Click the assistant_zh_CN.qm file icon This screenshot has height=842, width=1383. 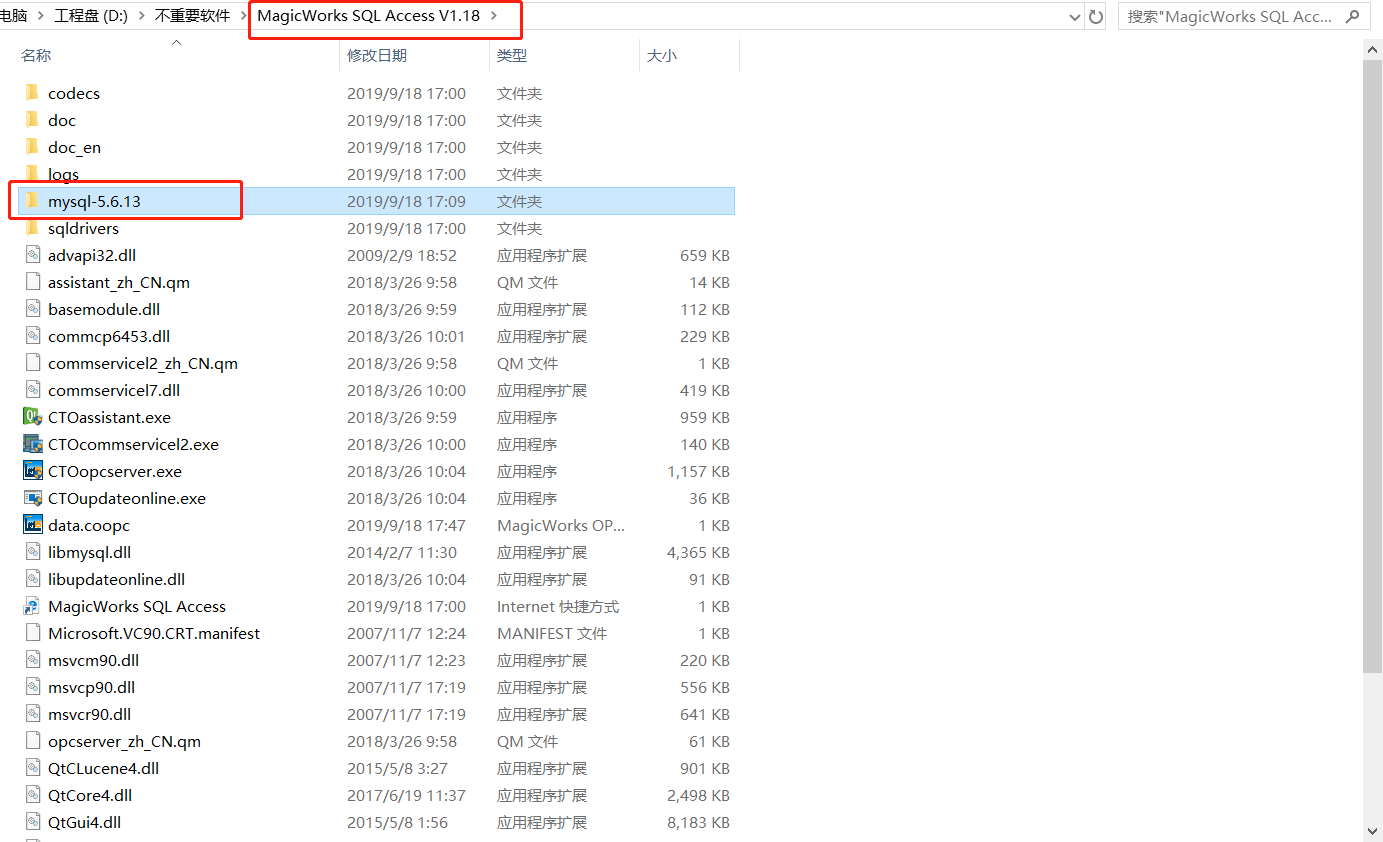[x=32, y=282]
